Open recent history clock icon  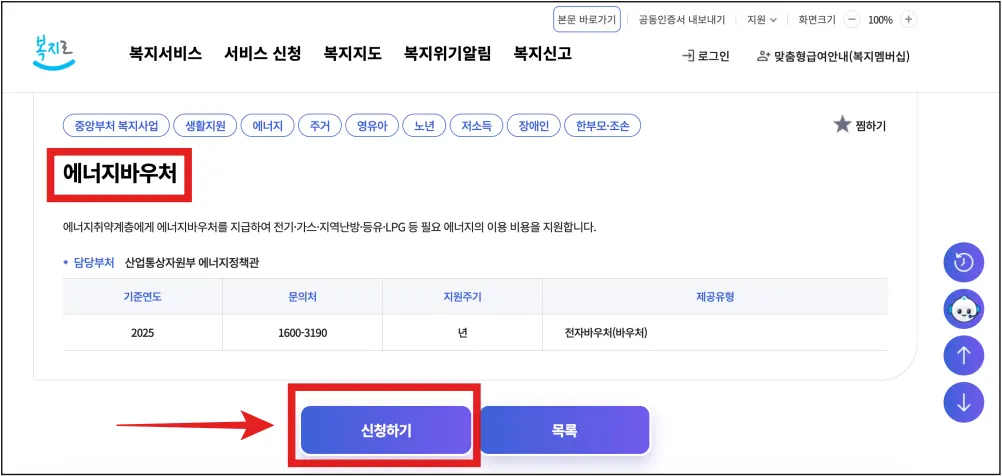point(964,263)
